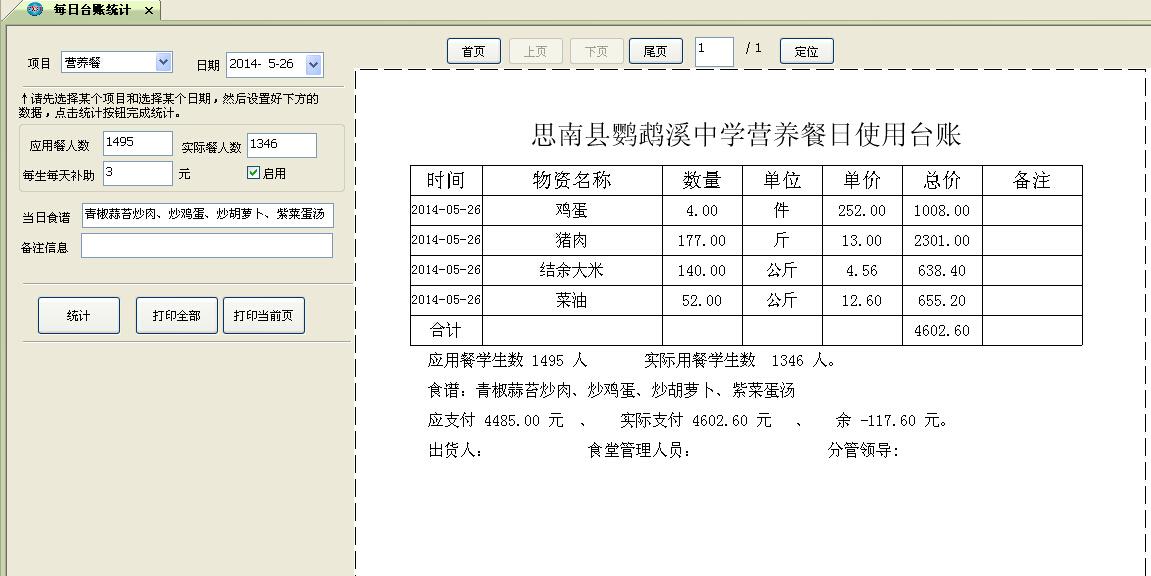
Task: Select the 菜油 cell
Action: (x=572, y=301)
